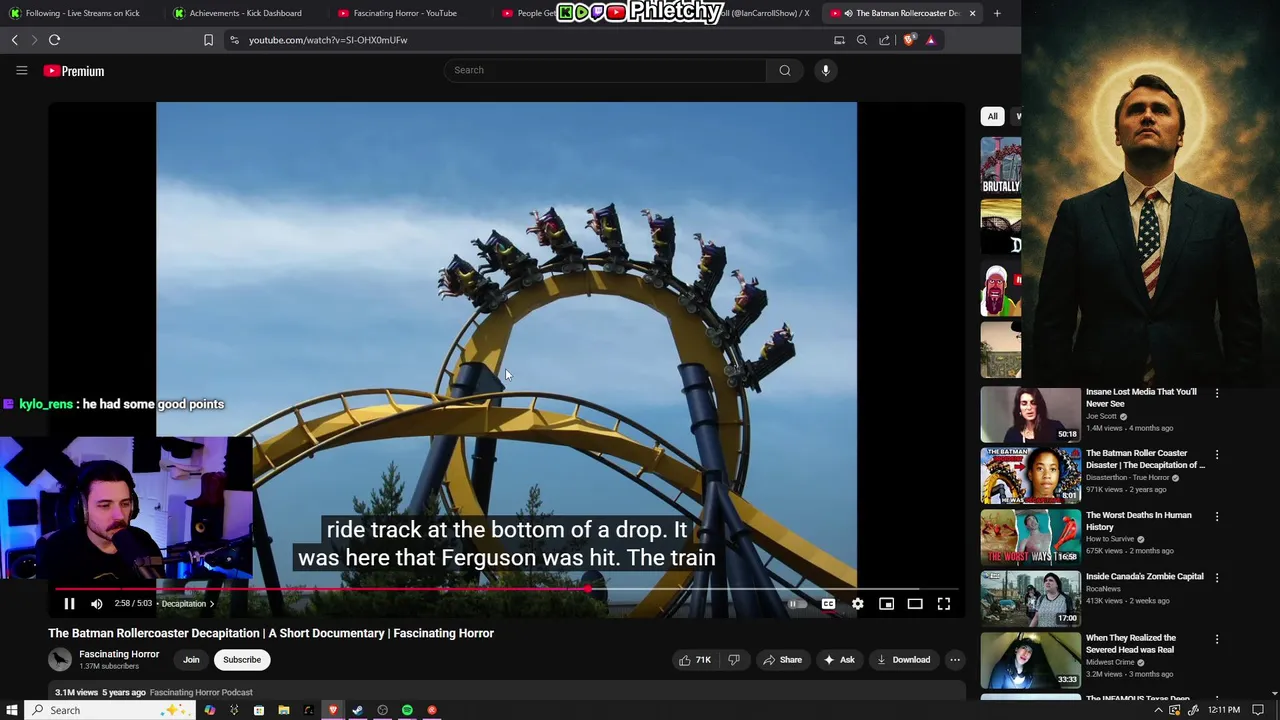
Task: Open the player settings gear
Action: 857,604
